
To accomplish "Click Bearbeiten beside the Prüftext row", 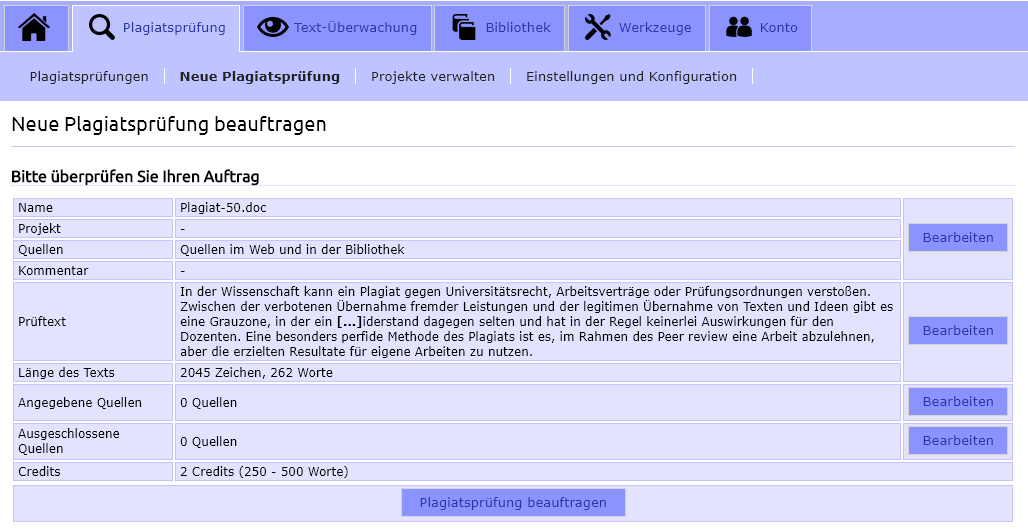I will point(958,330).
